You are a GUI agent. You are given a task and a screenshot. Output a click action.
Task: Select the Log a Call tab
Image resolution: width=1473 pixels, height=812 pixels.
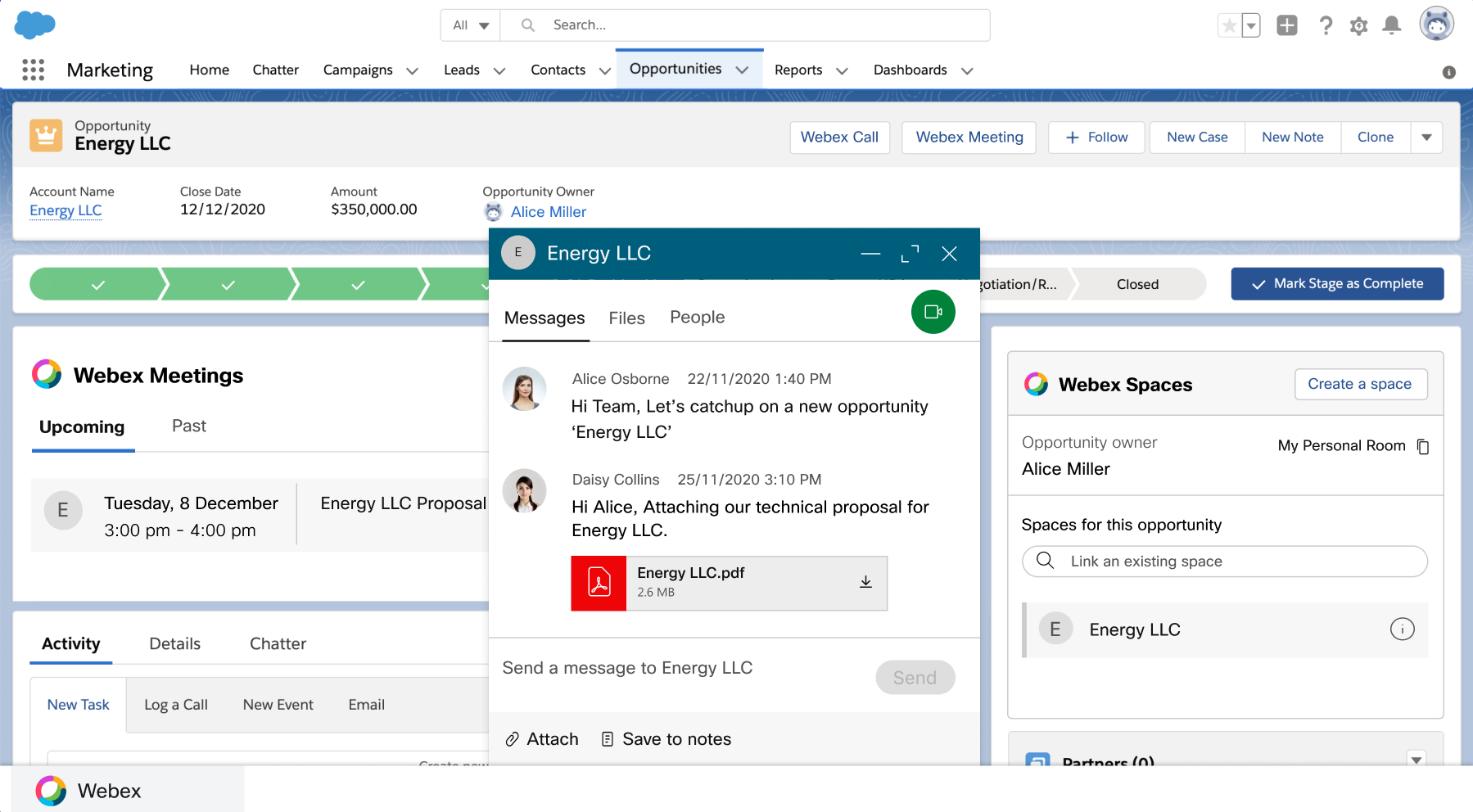tap(176, 705)
